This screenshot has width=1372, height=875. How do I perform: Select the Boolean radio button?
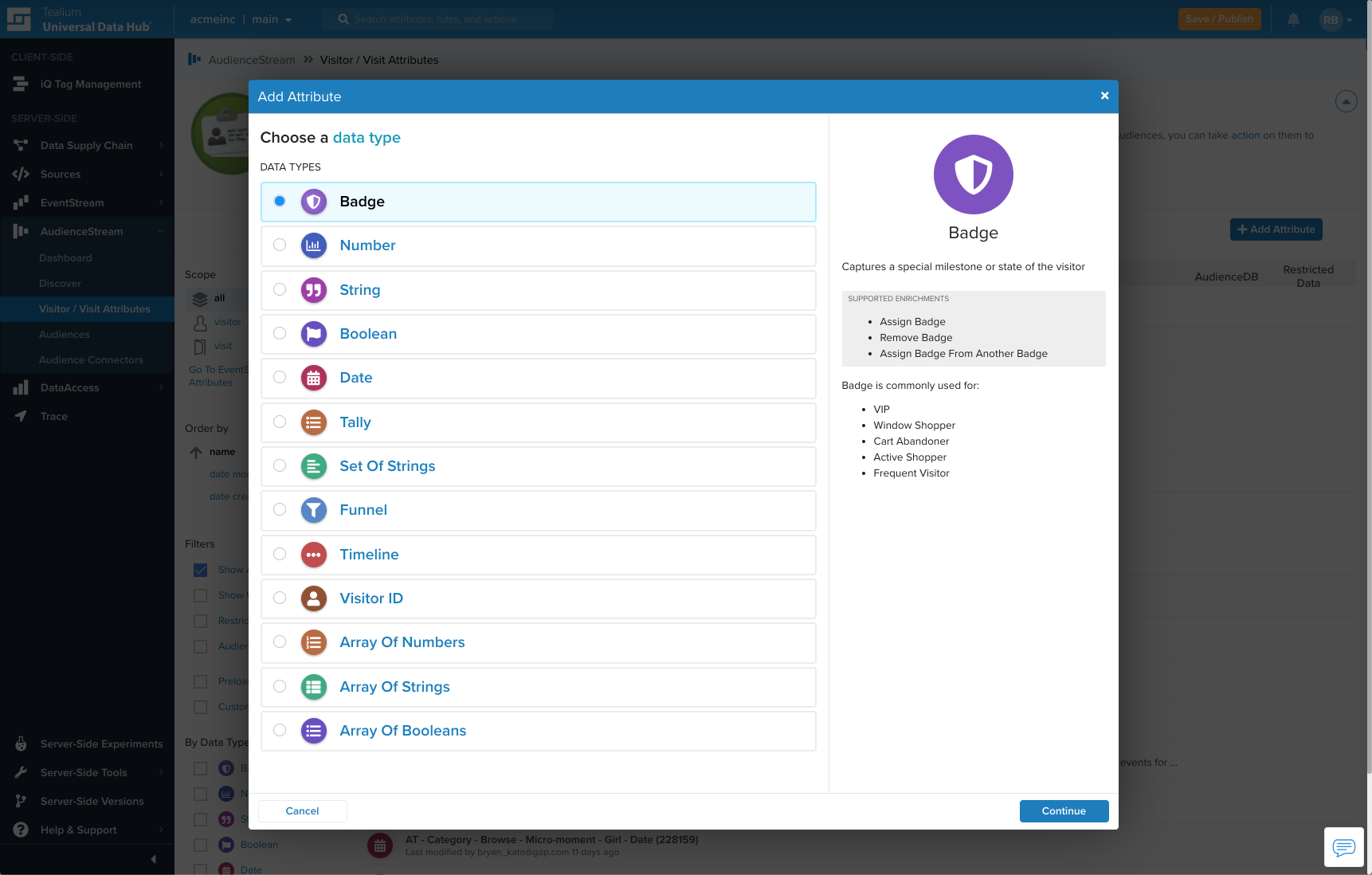coord(280,333)
